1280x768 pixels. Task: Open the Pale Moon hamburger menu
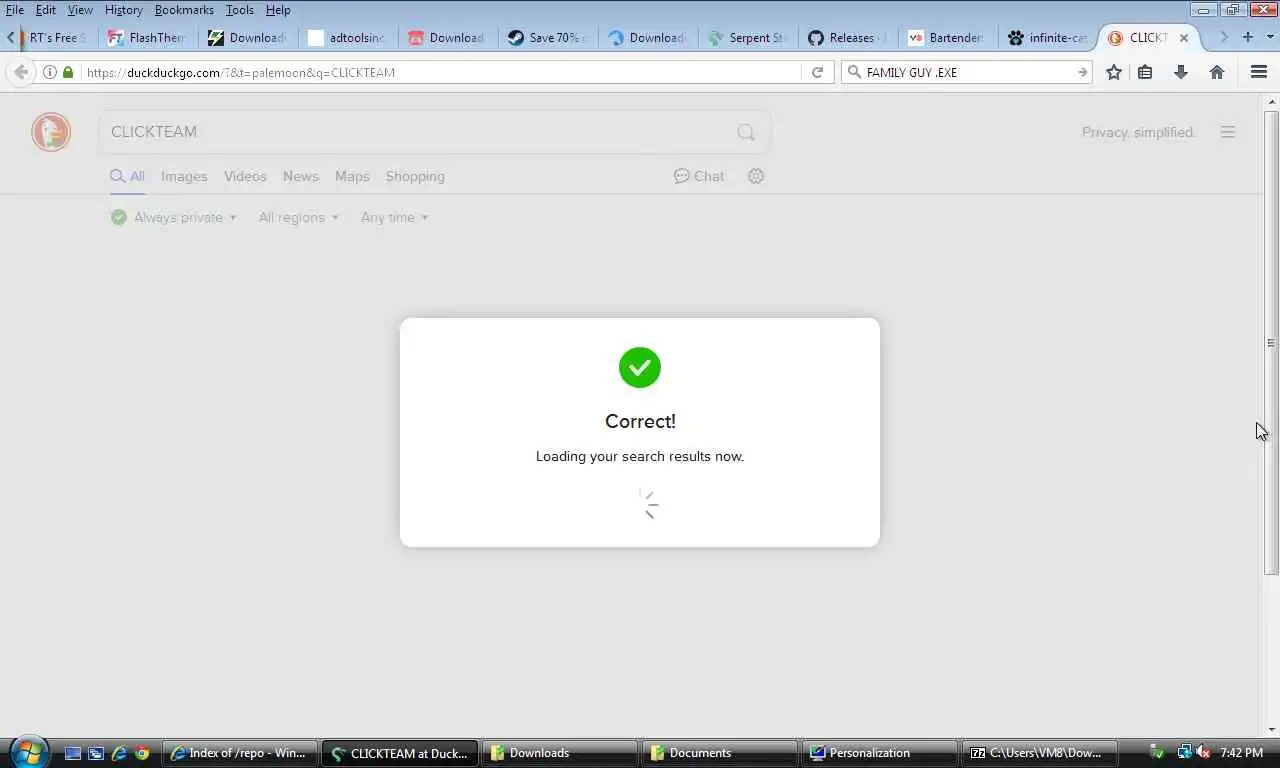pyautogui.click(x=1259, y=72)
